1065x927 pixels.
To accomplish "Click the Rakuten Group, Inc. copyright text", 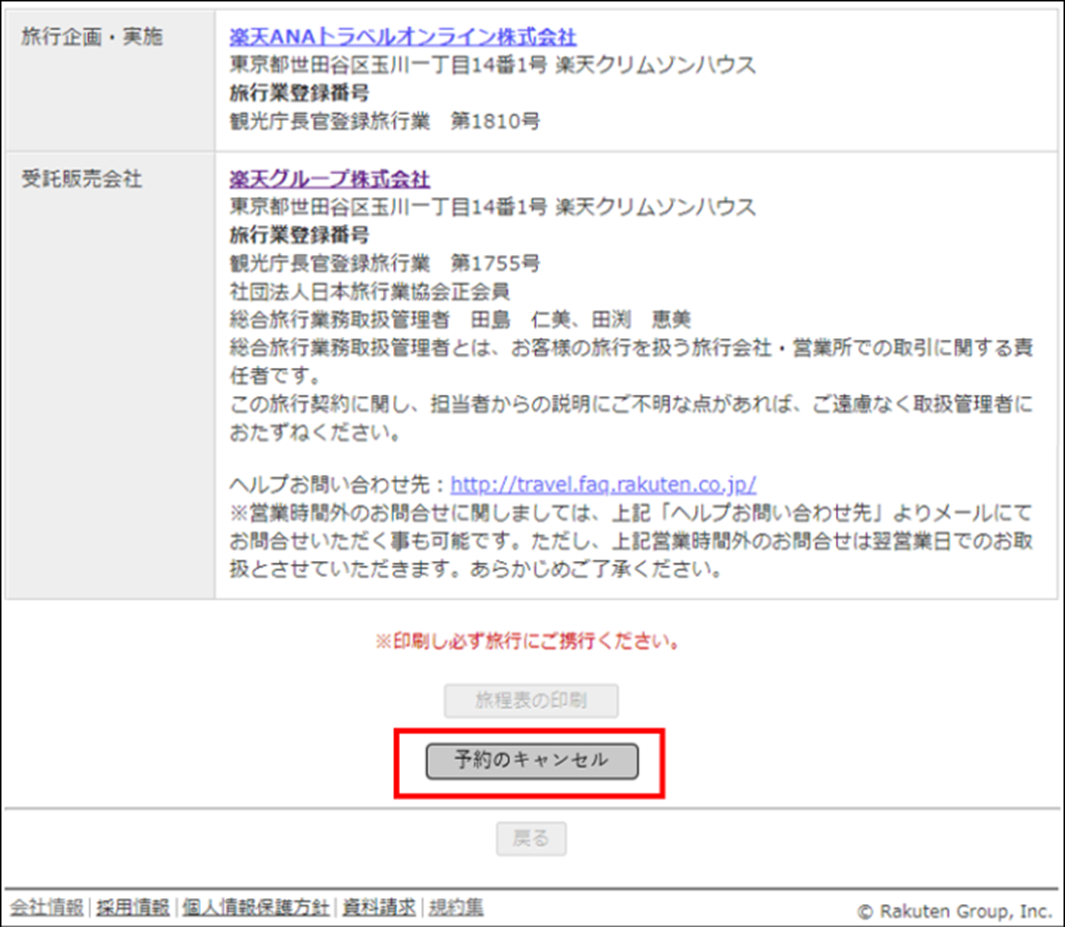I will pyautogui.click(x=955, y=910).
